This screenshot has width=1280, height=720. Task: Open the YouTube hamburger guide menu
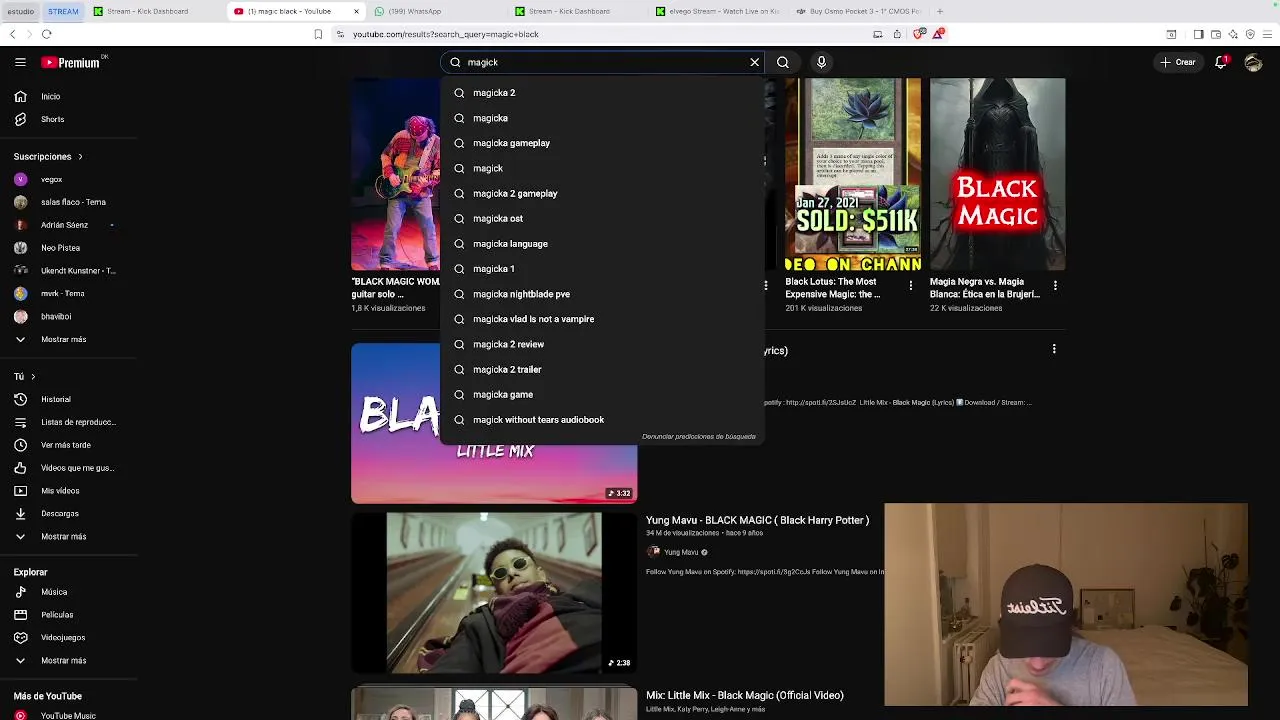(20, 62)
